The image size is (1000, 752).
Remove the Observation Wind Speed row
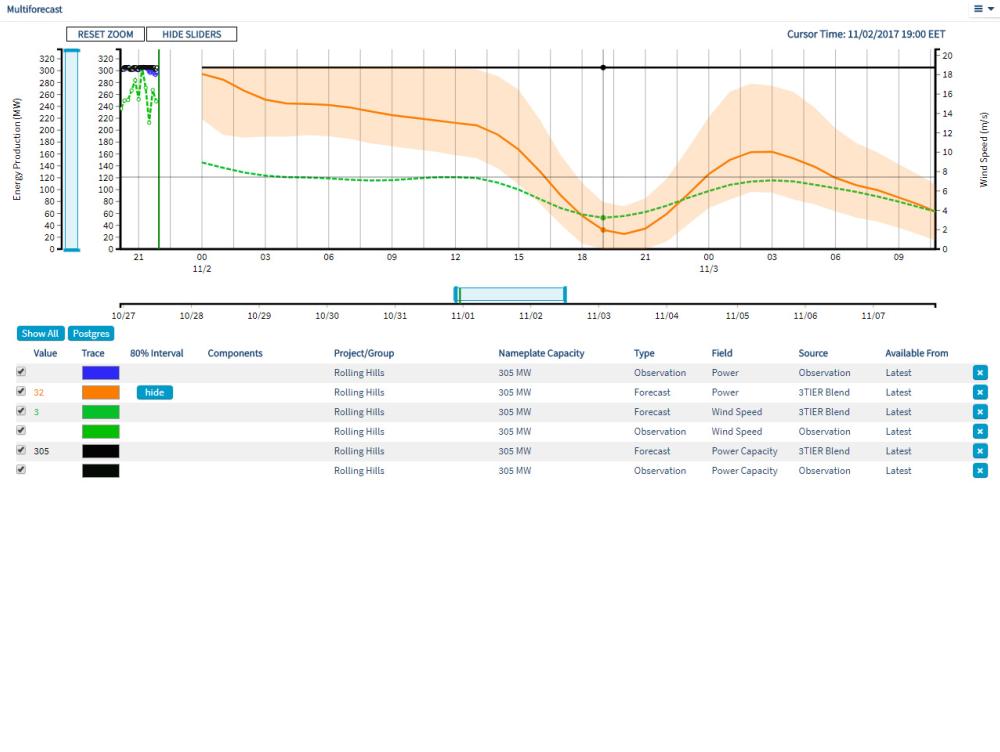click(x=980, y=432)
